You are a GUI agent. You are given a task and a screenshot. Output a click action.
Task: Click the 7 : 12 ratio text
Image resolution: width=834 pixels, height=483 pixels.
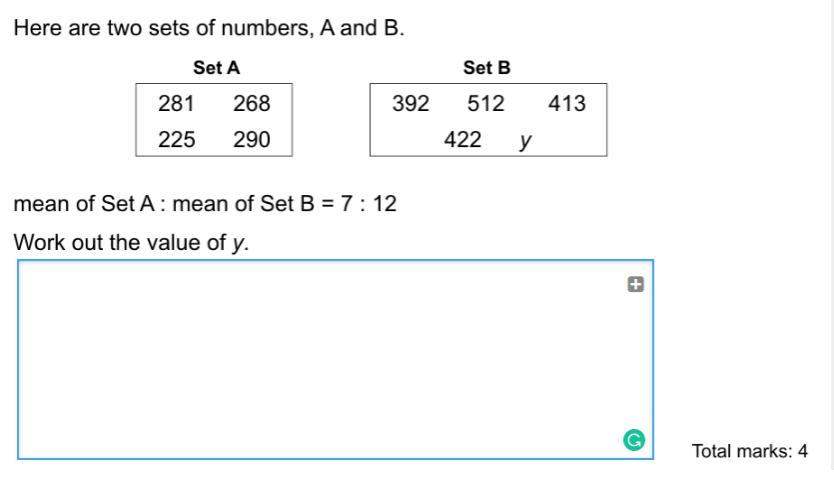tap(369, 204)
